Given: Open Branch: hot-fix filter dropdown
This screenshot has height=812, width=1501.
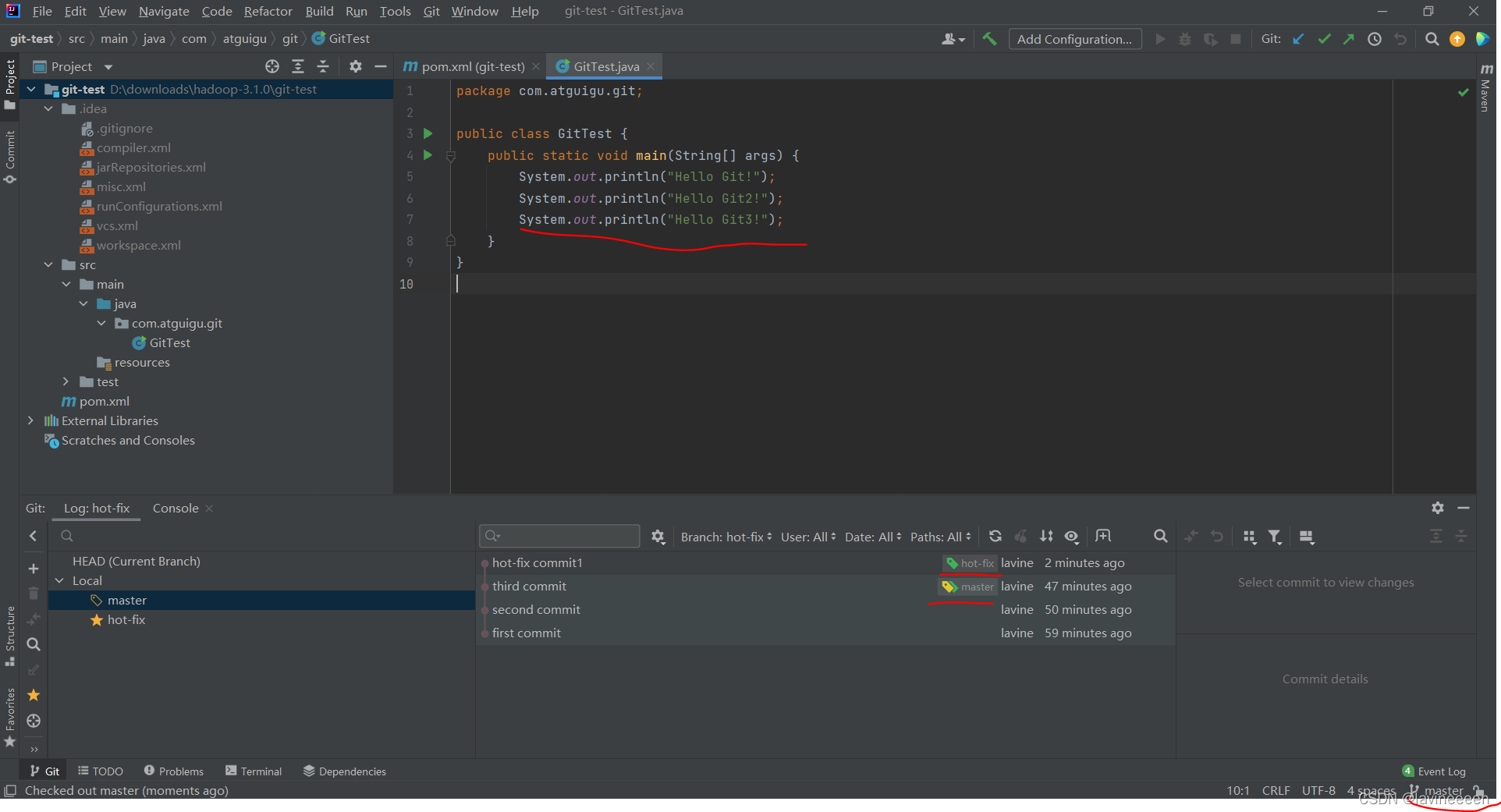Looking at the screenshot, I should (x=726, y=537).
